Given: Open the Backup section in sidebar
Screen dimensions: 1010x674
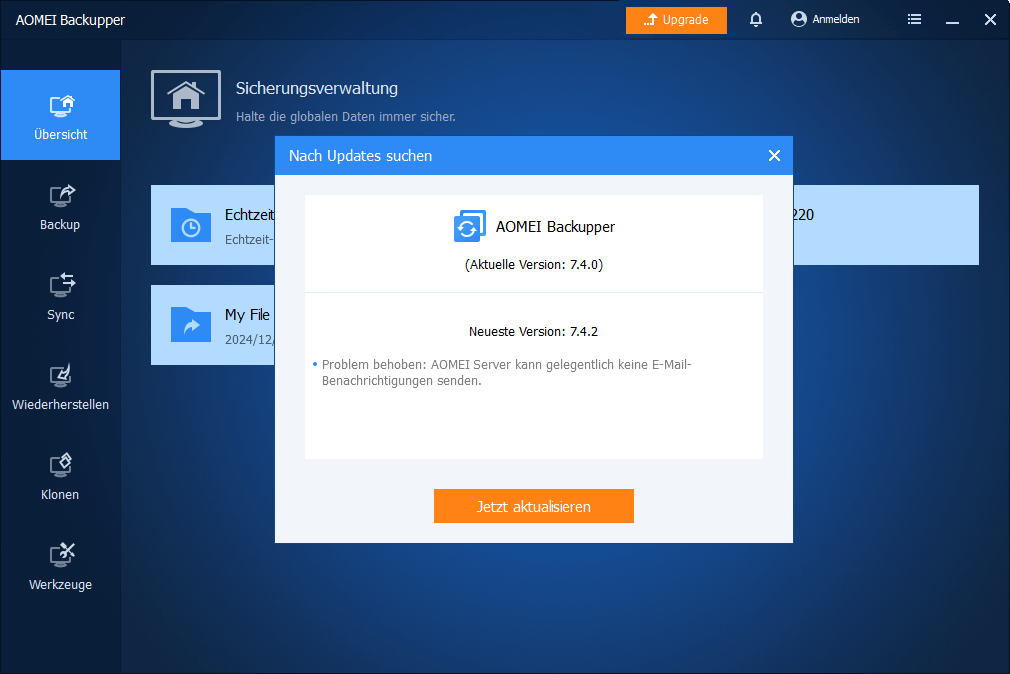Looking at the screenshot, I should [60, 206].
